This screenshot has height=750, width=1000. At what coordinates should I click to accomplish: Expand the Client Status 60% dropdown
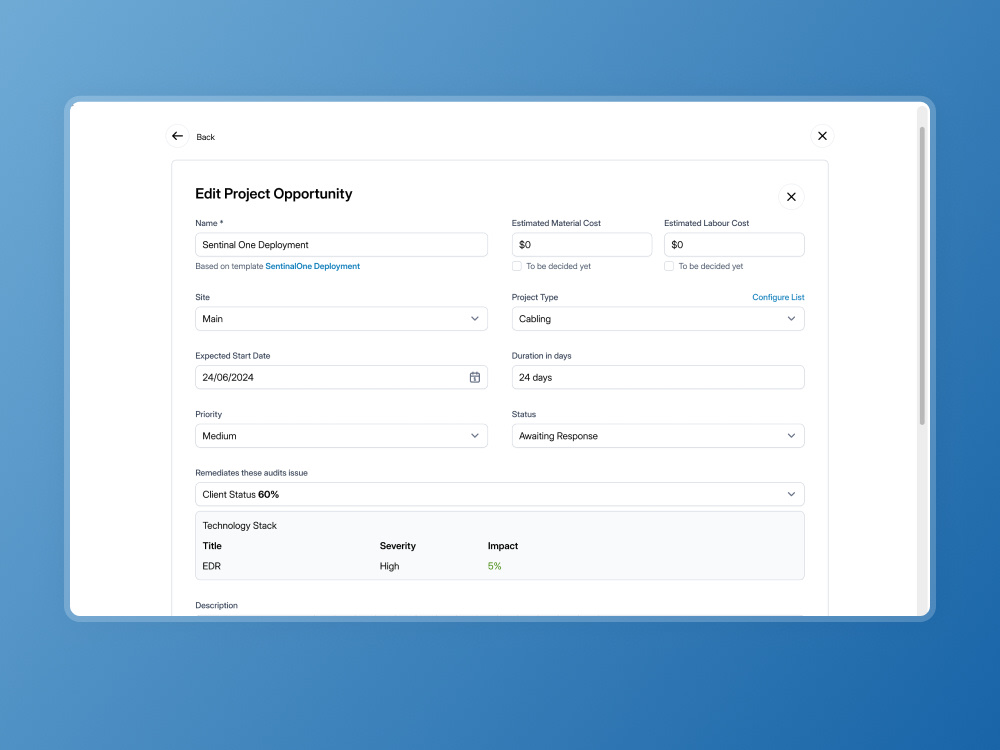click(499, 494)
